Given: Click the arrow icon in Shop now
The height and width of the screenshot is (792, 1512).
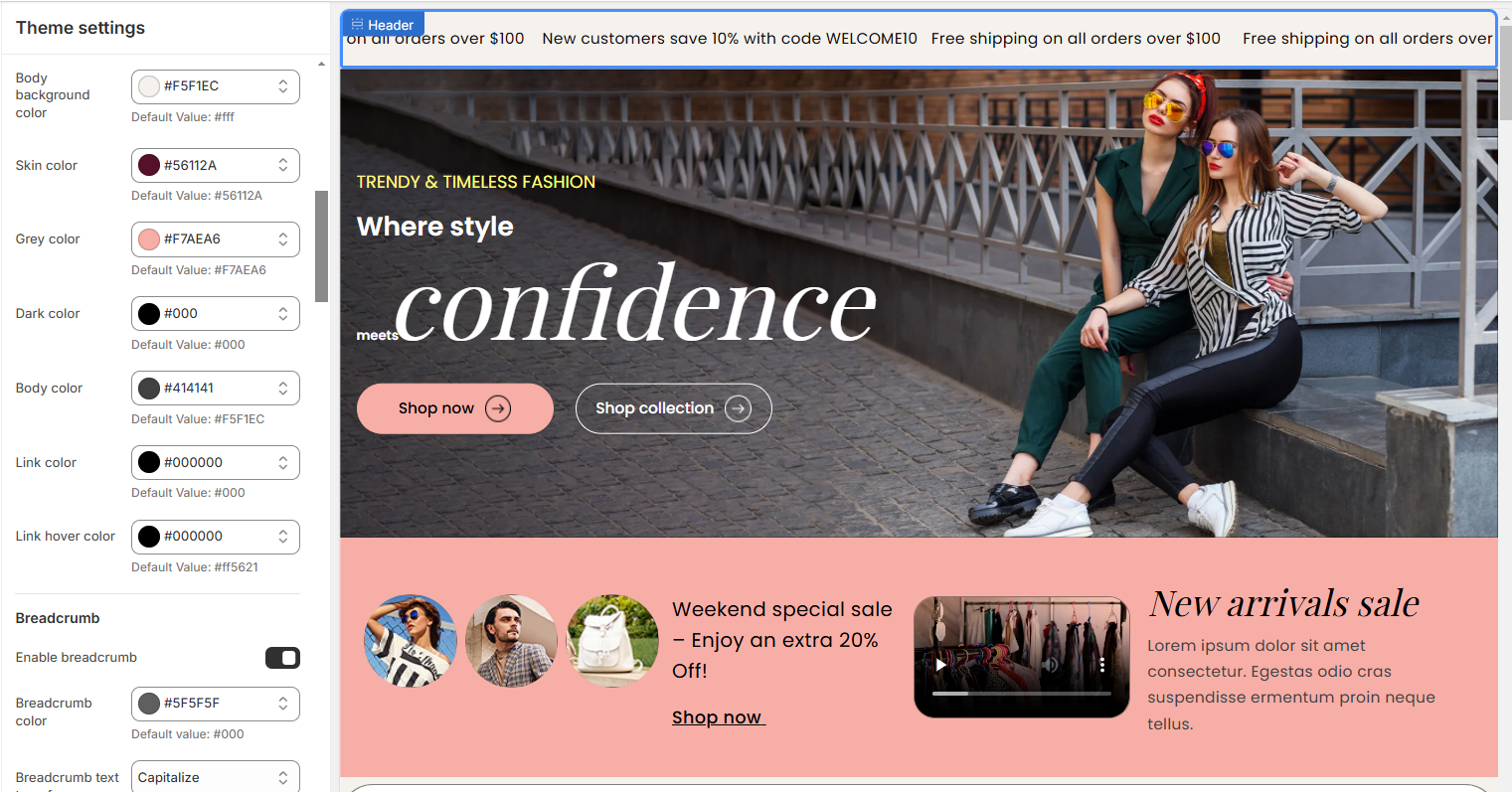Looking at the screenshot, I should coord(498,408).
